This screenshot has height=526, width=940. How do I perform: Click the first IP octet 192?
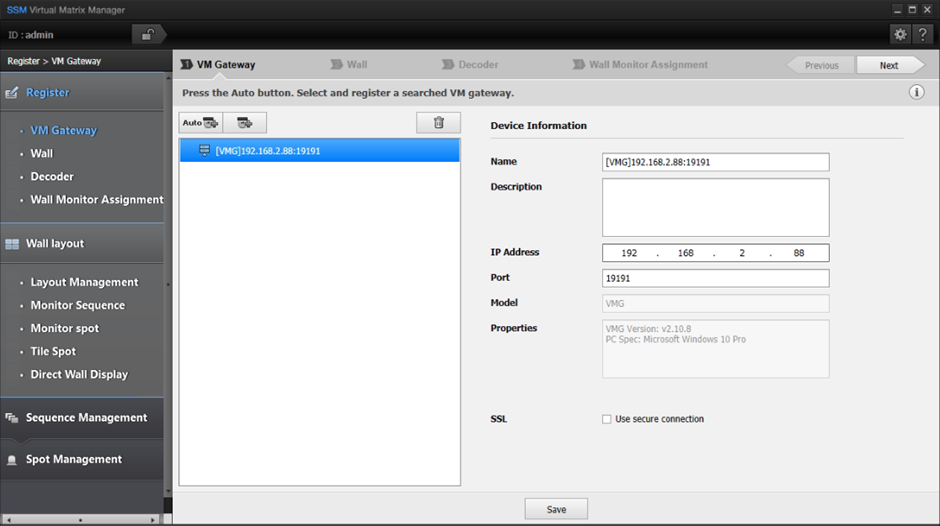click(x=629, y=253)
